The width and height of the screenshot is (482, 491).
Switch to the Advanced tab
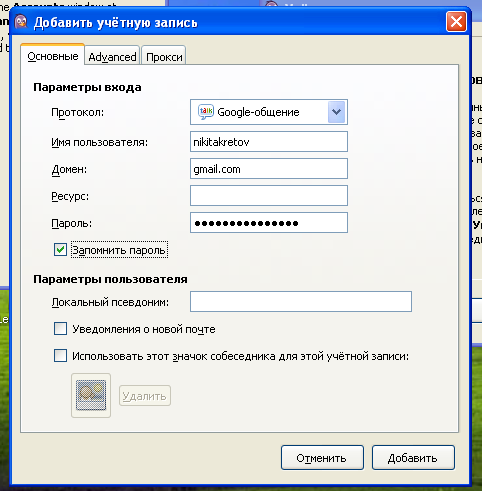[112, 56]
